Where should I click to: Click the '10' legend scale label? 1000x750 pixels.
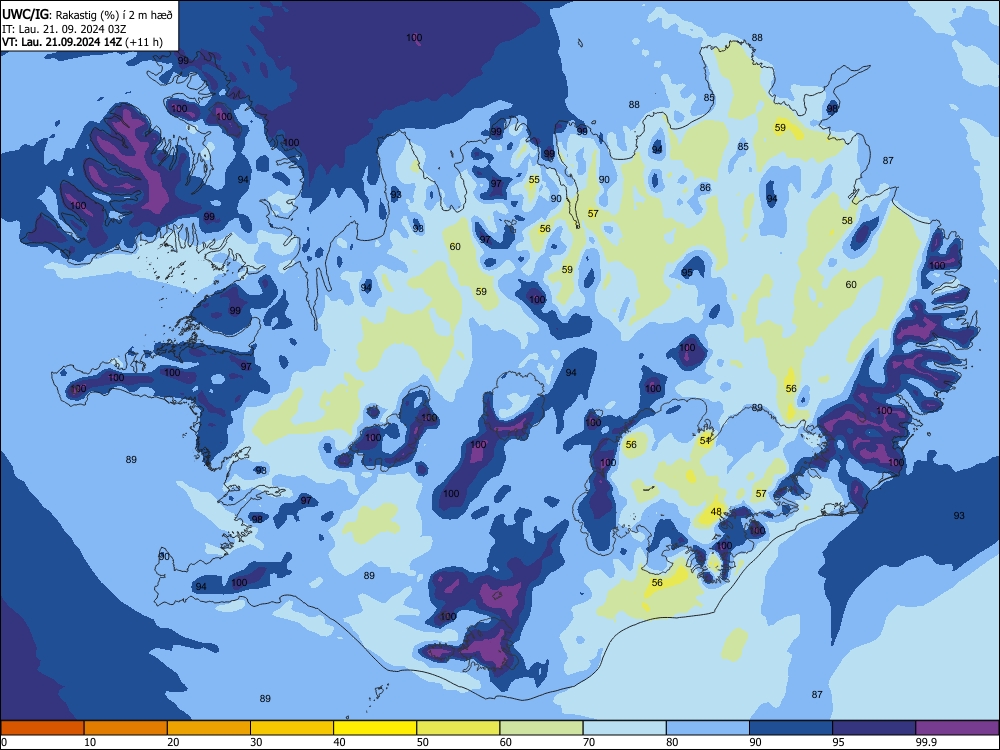(x=90, y=742)
